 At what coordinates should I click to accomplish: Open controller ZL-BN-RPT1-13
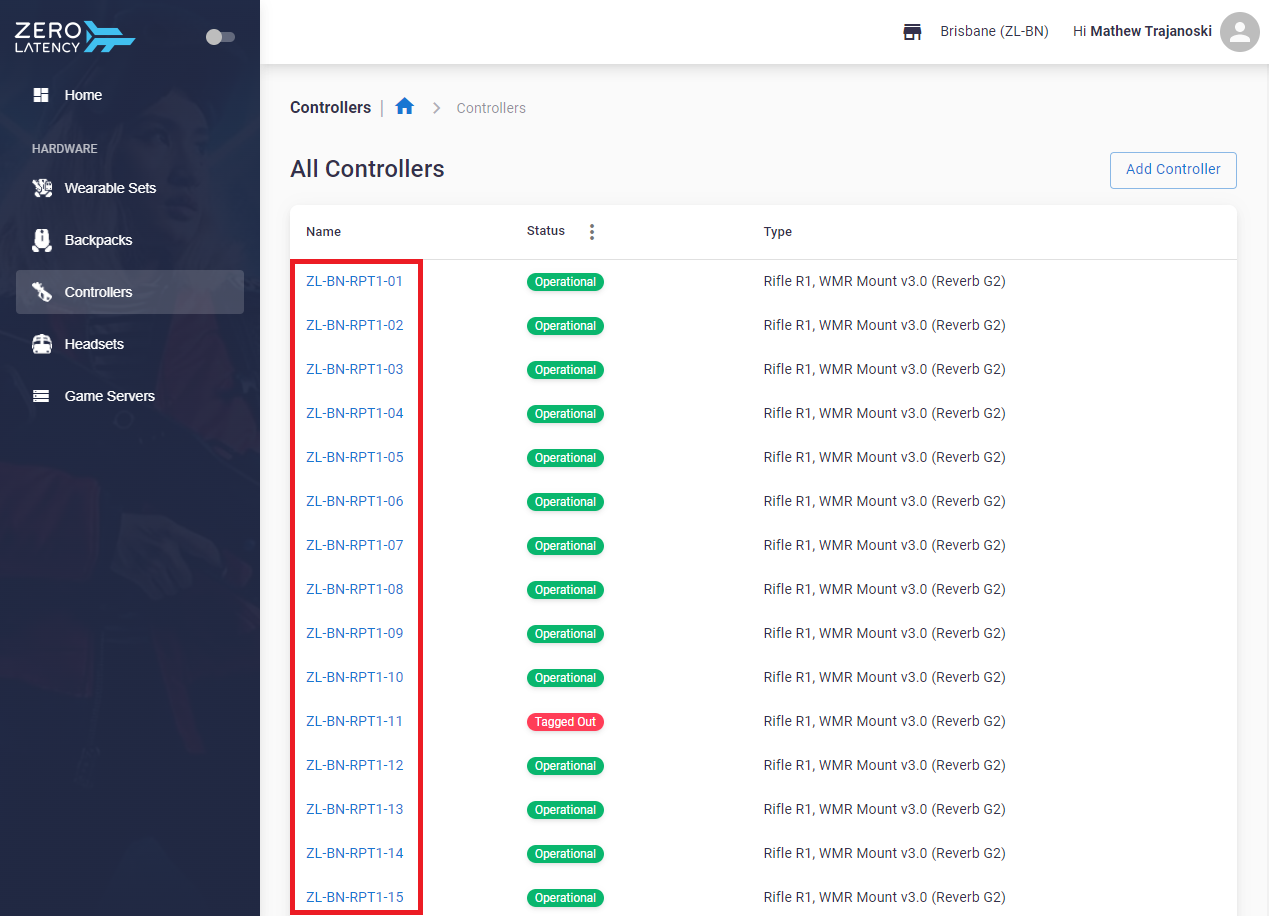pos(354,809)
